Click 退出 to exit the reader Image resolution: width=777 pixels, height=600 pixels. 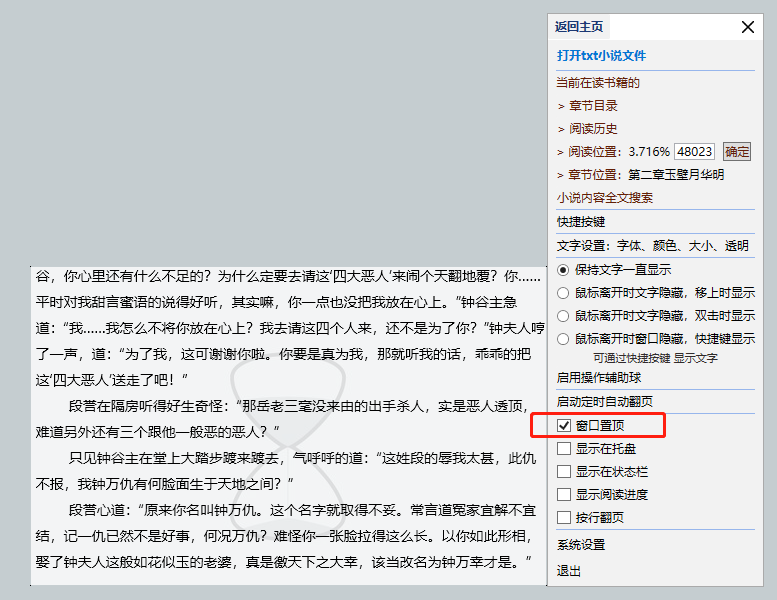tap(569, 571)
